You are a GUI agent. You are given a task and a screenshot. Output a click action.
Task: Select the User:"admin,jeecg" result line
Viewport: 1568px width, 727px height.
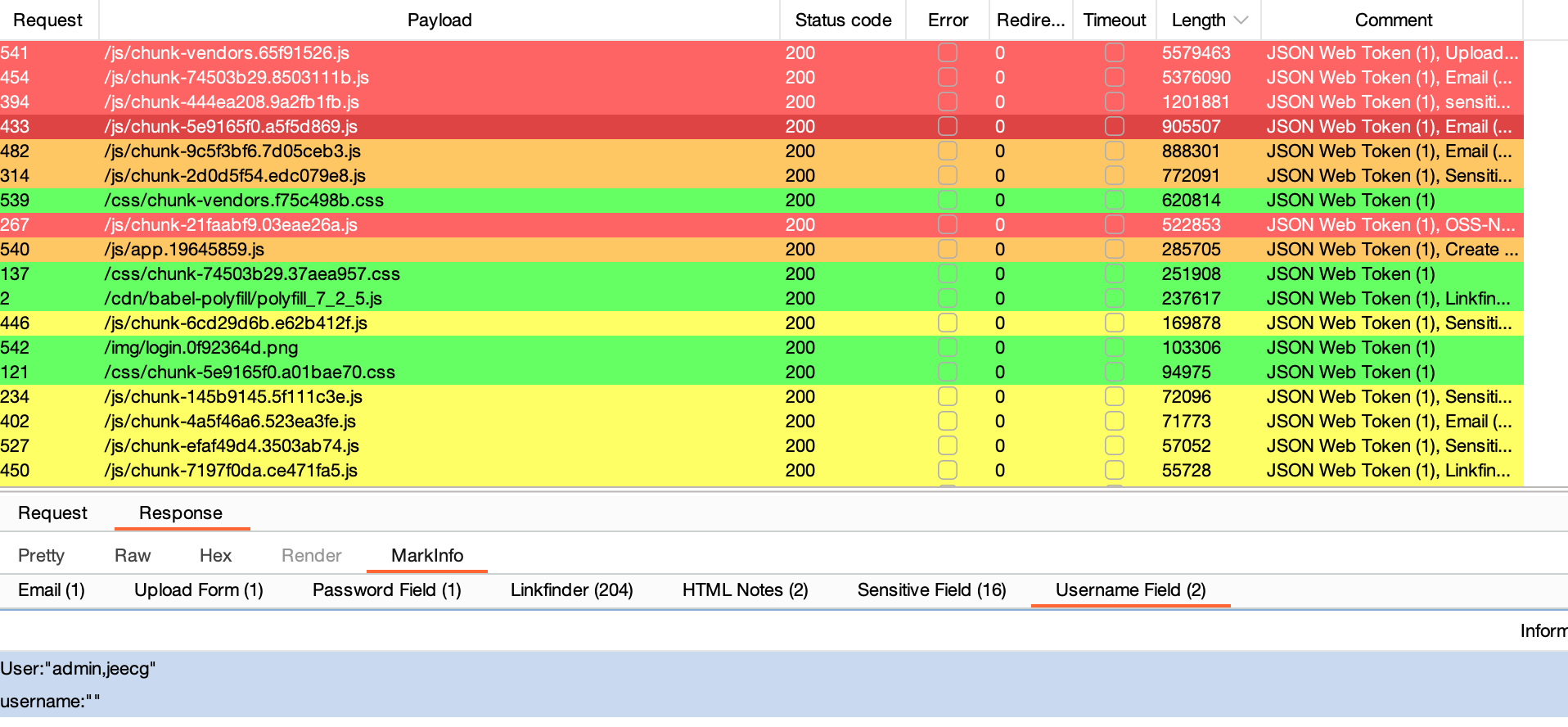click(x=79, y=669)
